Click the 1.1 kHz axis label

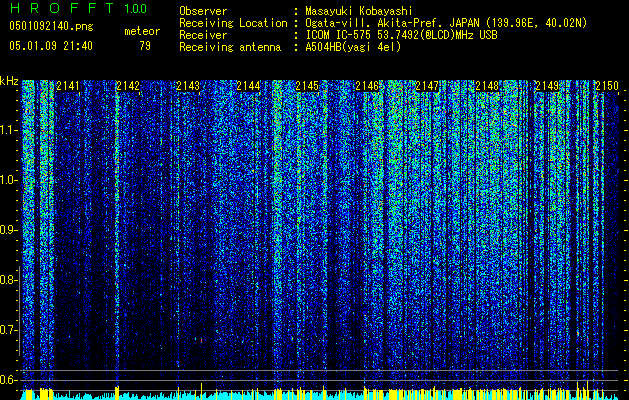[x=9, y=130]
